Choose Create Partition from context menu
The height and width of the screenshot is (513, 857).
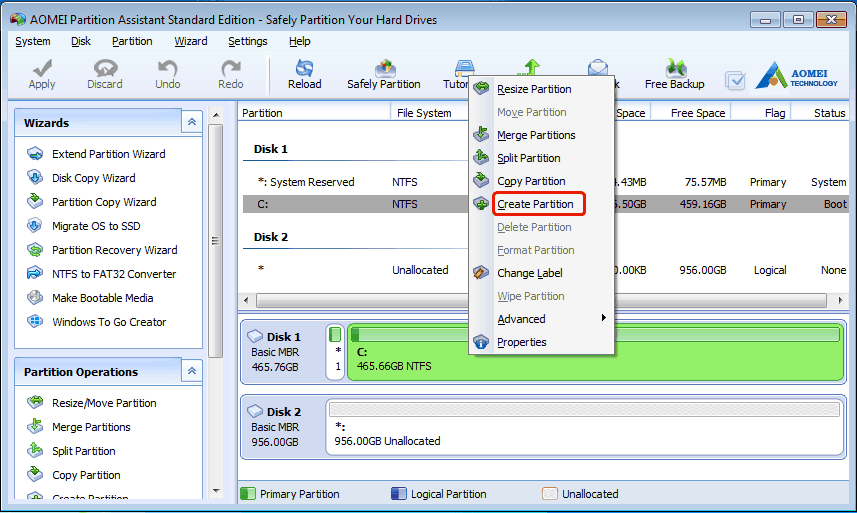[542, 204]
